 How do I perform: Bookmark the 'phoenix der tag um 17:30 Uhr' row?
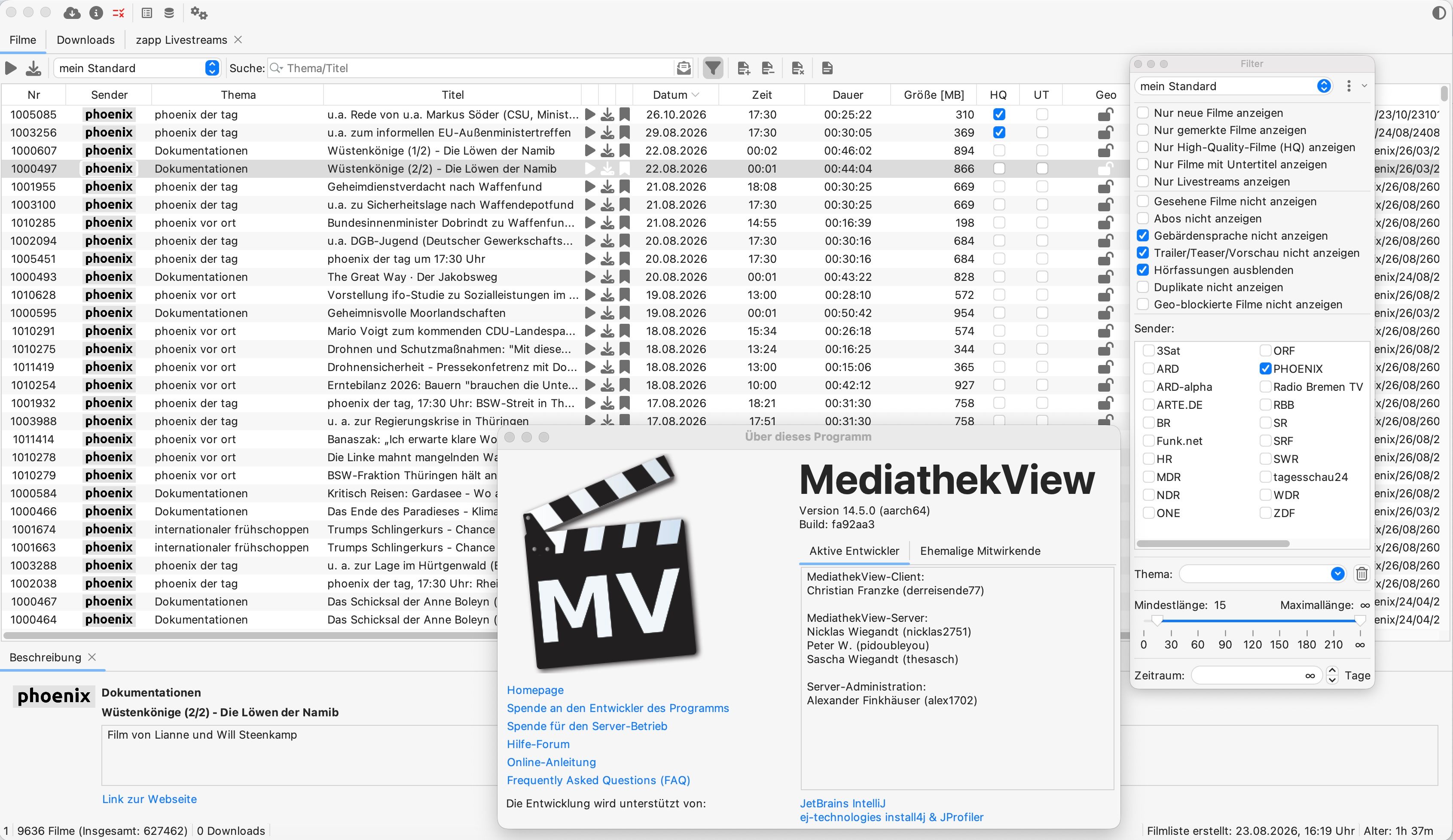point(624,259)
